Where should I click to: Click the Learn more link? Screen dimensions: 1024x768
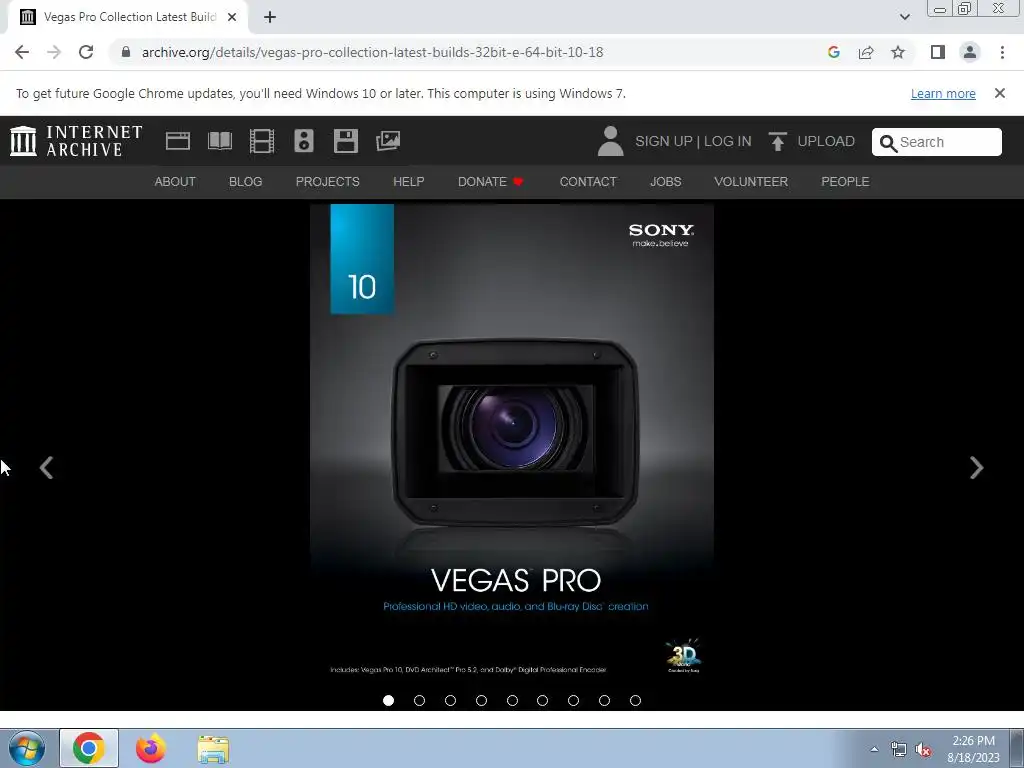(x=943, y=94)
